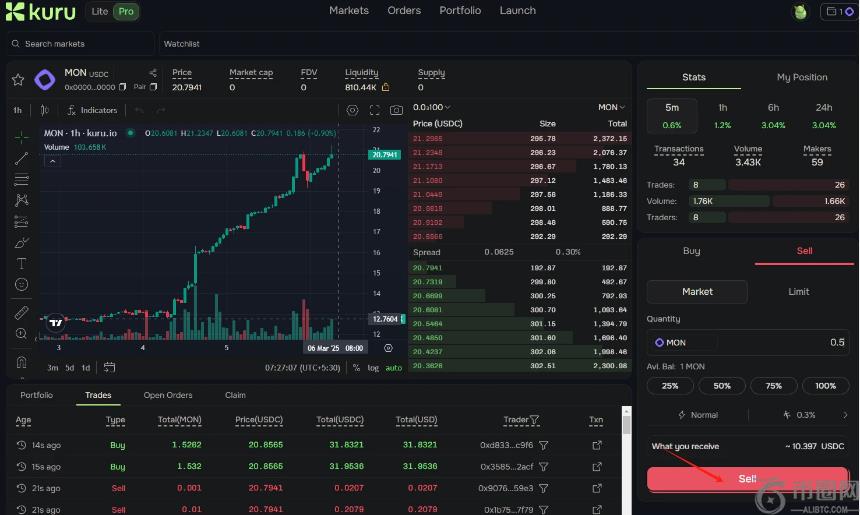
Task: Select the trend line drawing tool
Action: tap(21, 158)
